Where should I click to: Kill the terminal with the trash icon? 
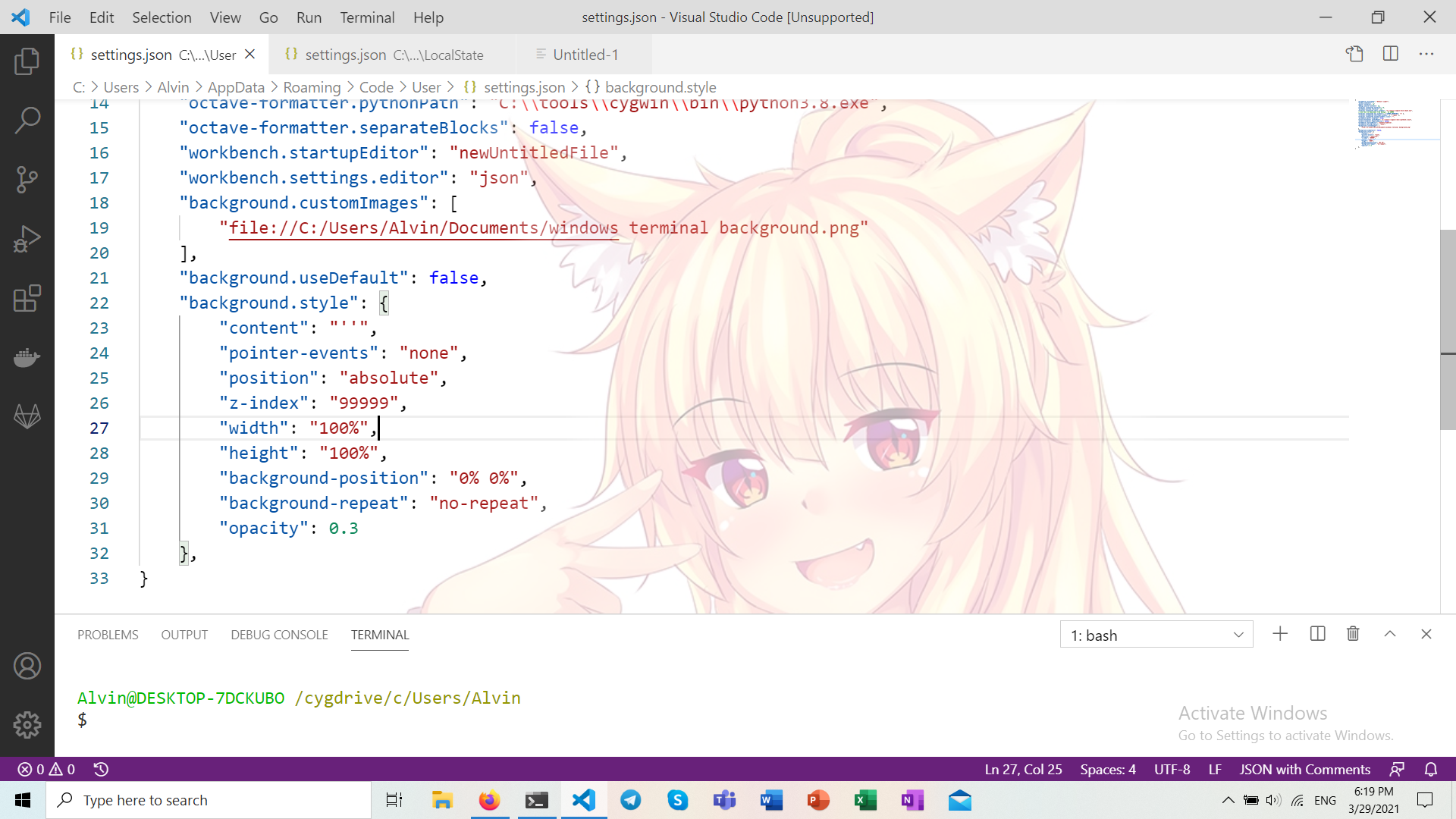[1353, 634]
